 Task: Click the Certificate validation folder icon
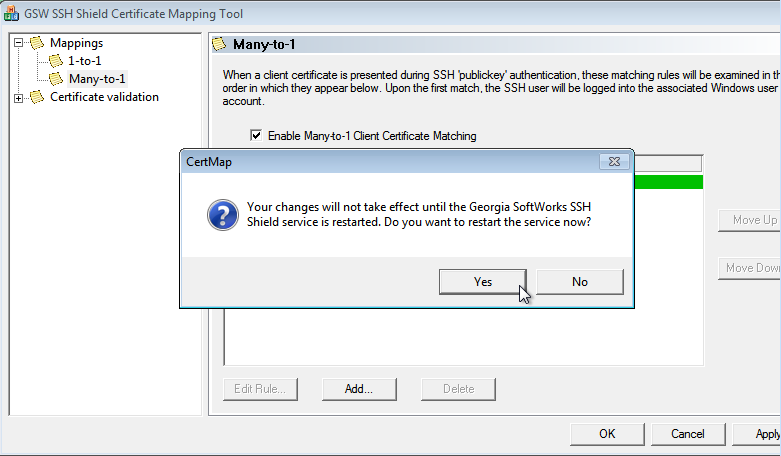click(x=37, y=97)
